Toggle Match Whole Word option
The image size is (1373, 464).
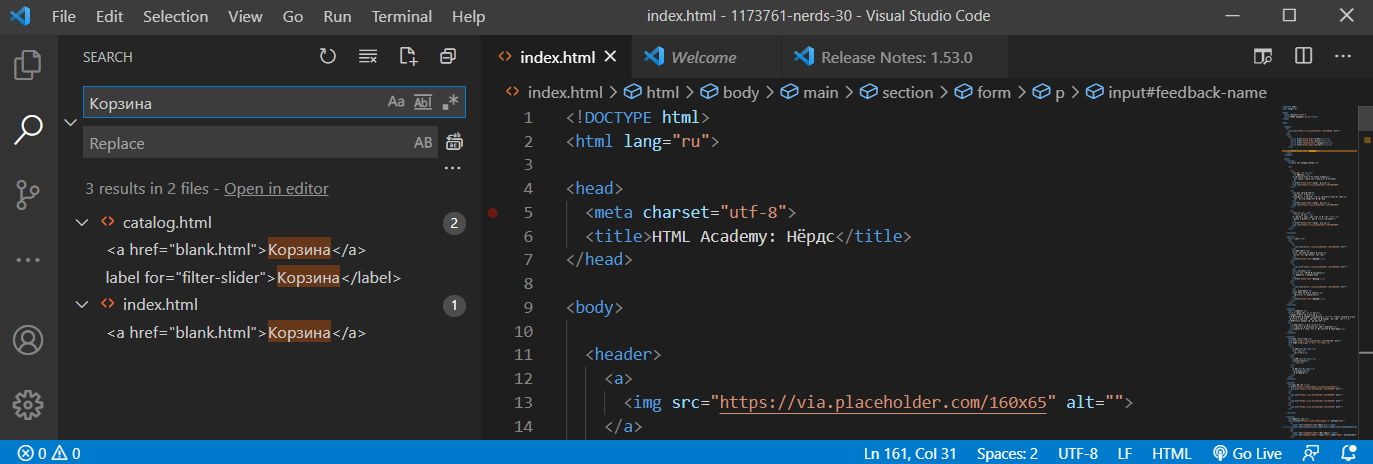pos(423,102)
